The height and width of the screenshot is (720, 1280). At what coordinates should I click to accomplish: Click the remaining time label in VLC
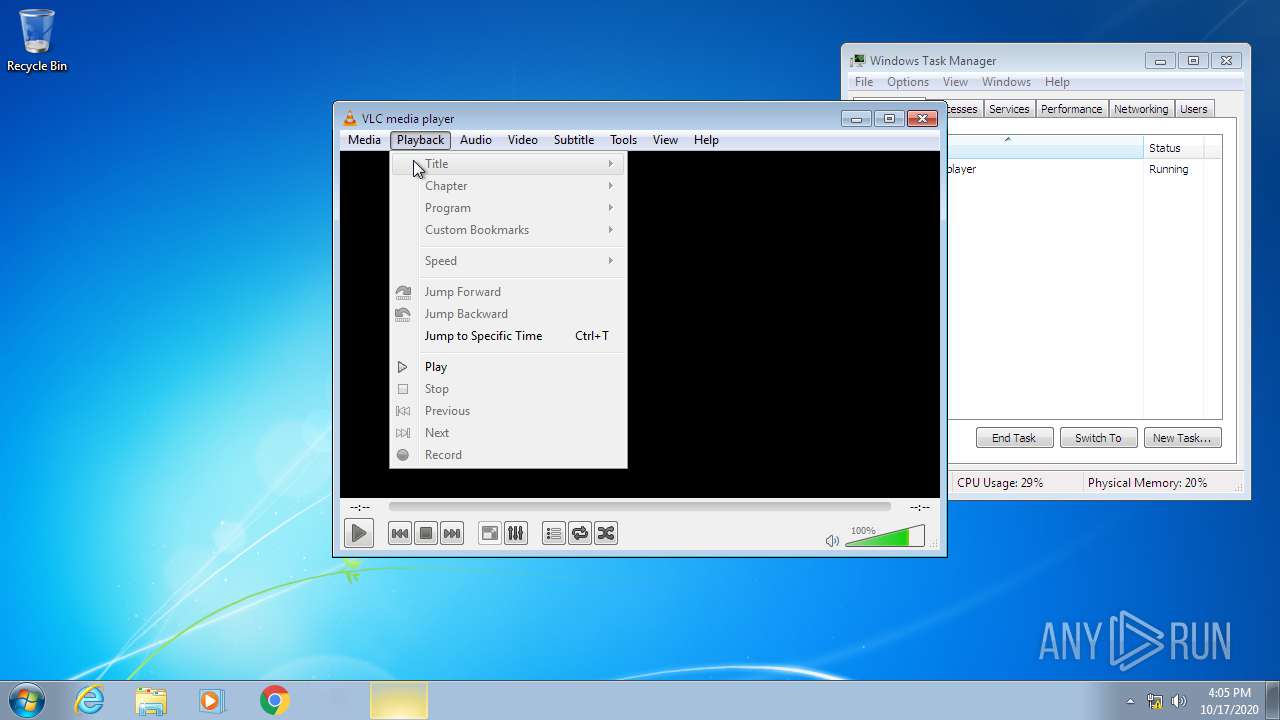click(x=920, y=508)
